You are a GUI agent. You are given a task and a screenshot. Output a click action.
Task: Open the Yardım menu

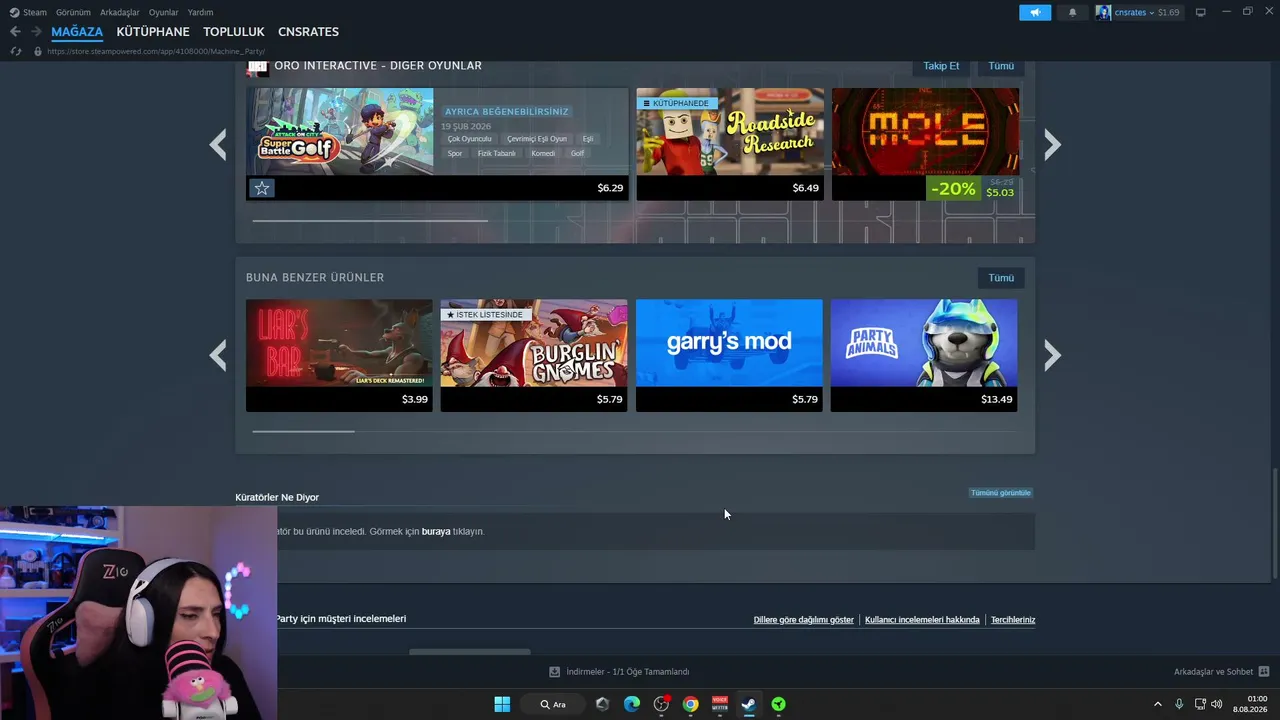click(x=200, y=12)
